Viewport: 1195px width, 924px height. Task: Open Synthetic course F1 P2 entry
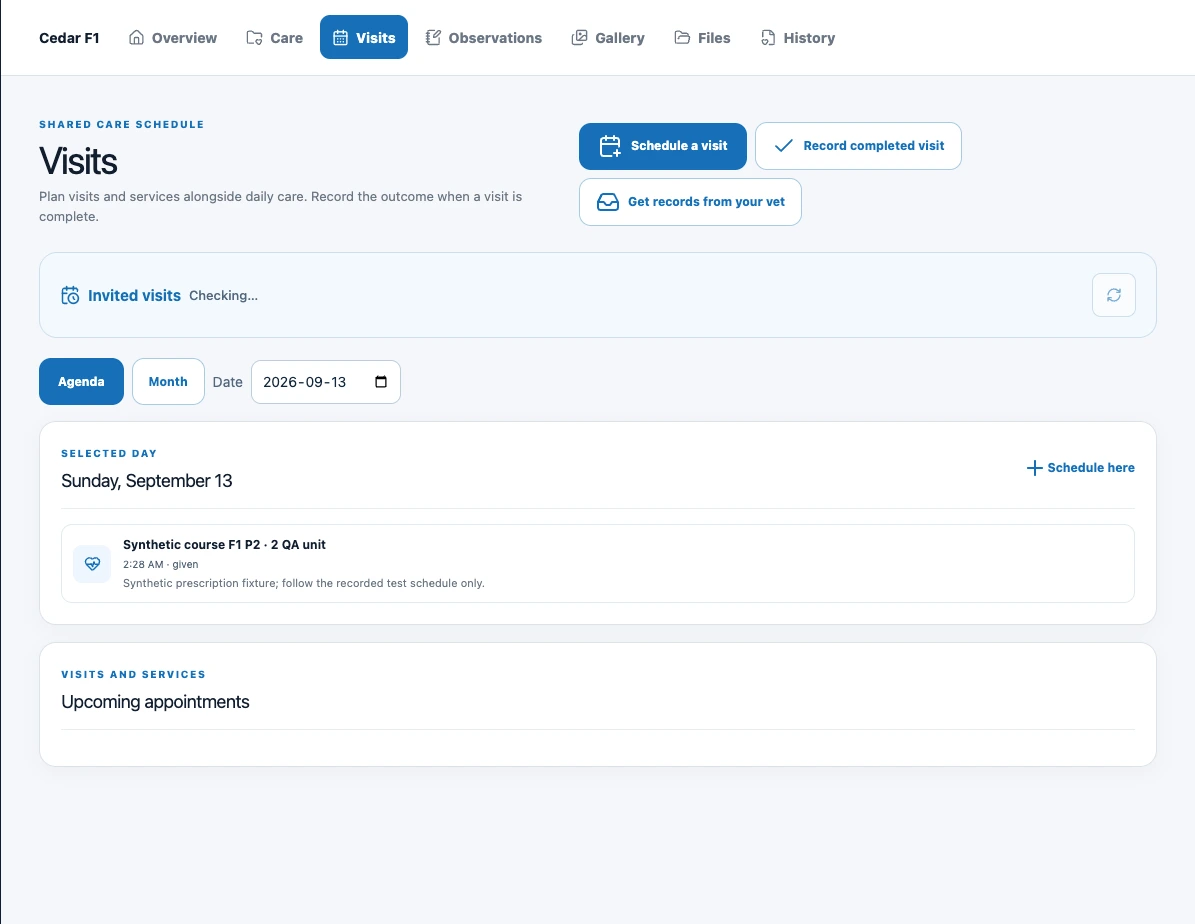598,563
